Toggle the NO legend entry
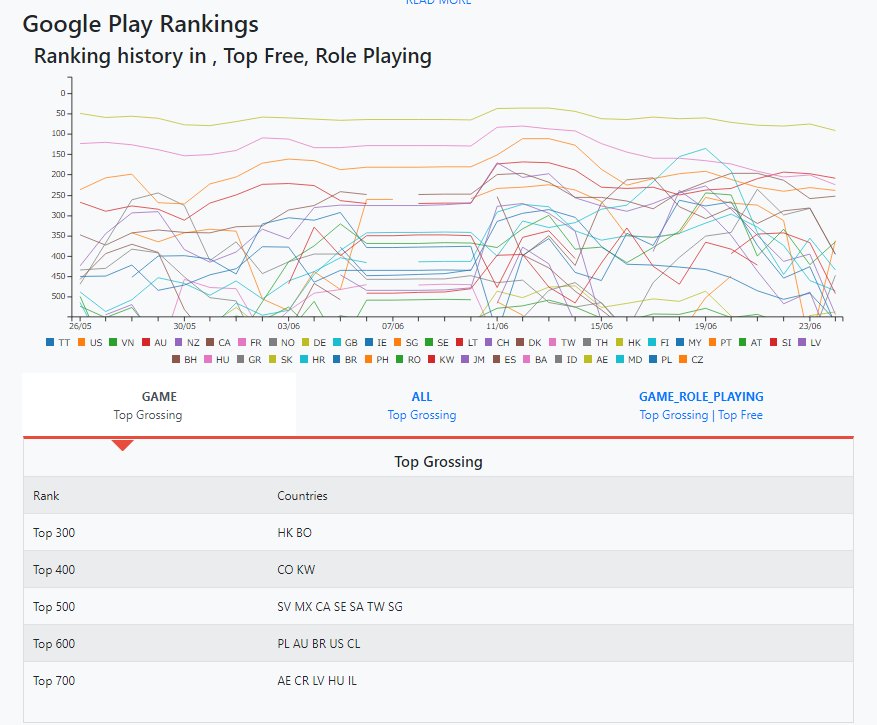877x725 pixels. point(281,342)
